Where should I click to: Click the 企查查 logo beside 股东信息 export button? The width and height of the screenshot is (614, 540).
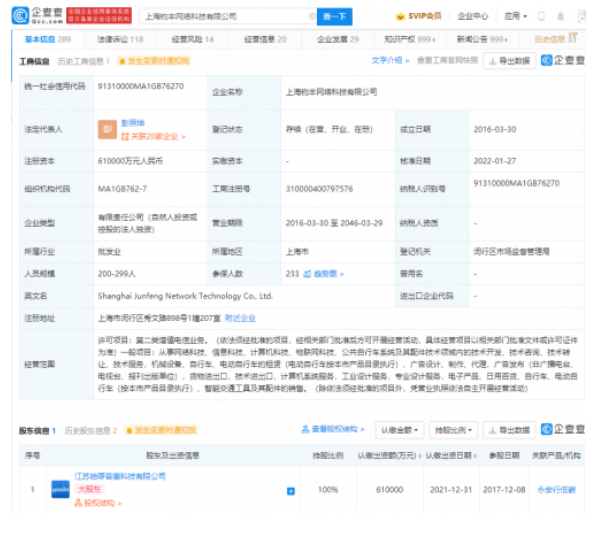(x=563, y=429)
